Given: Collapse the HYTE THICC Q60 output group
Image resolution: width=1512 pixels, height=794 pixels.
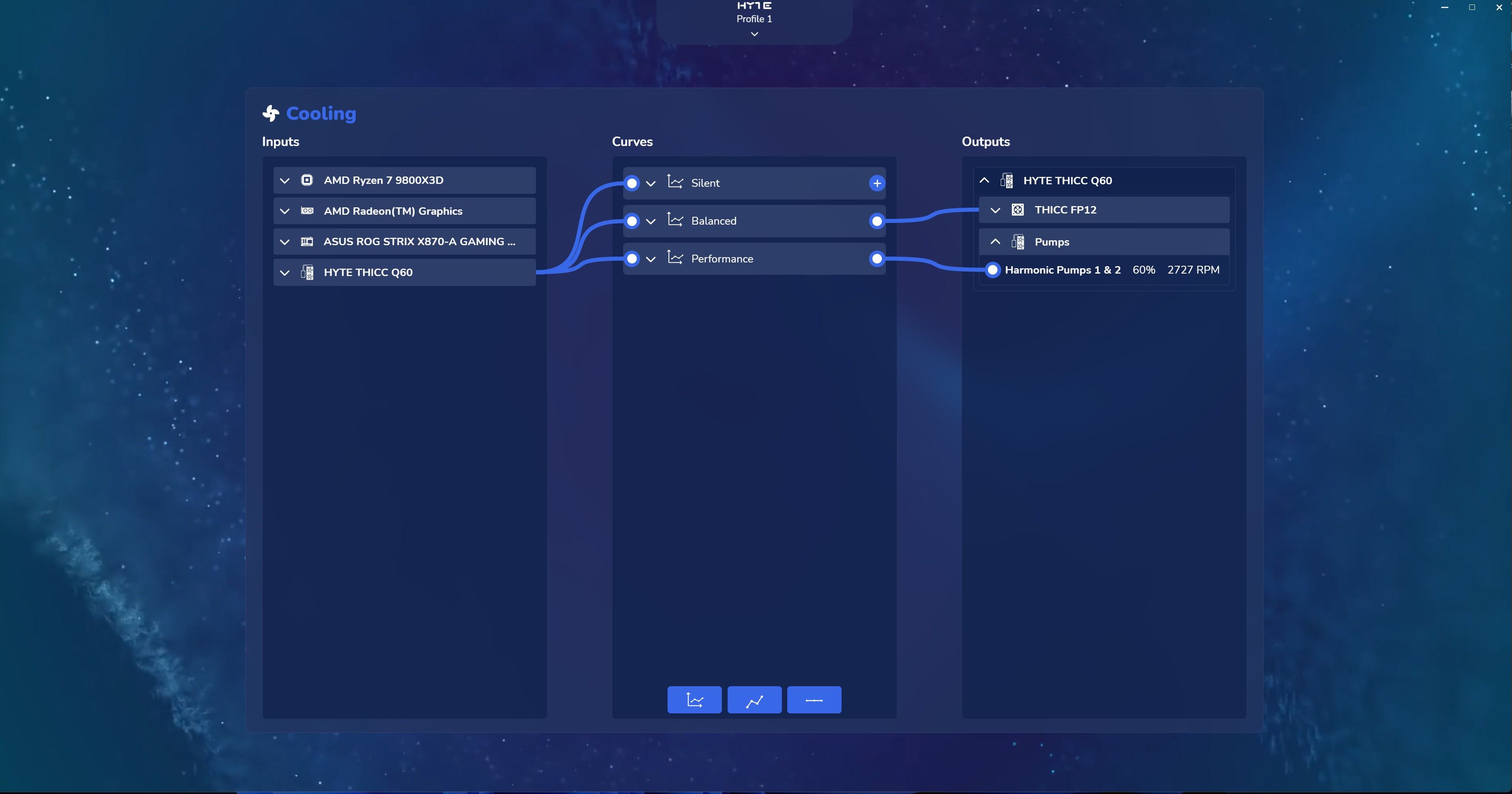Looking at the screenshot, I should coord(984,180).
